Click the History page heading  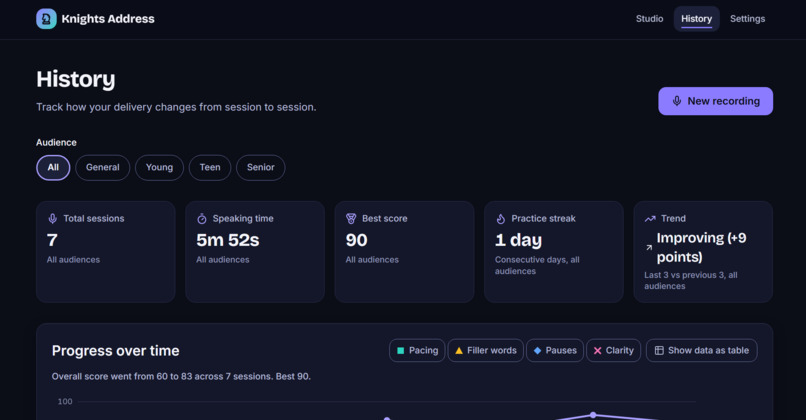pos(76,79)
